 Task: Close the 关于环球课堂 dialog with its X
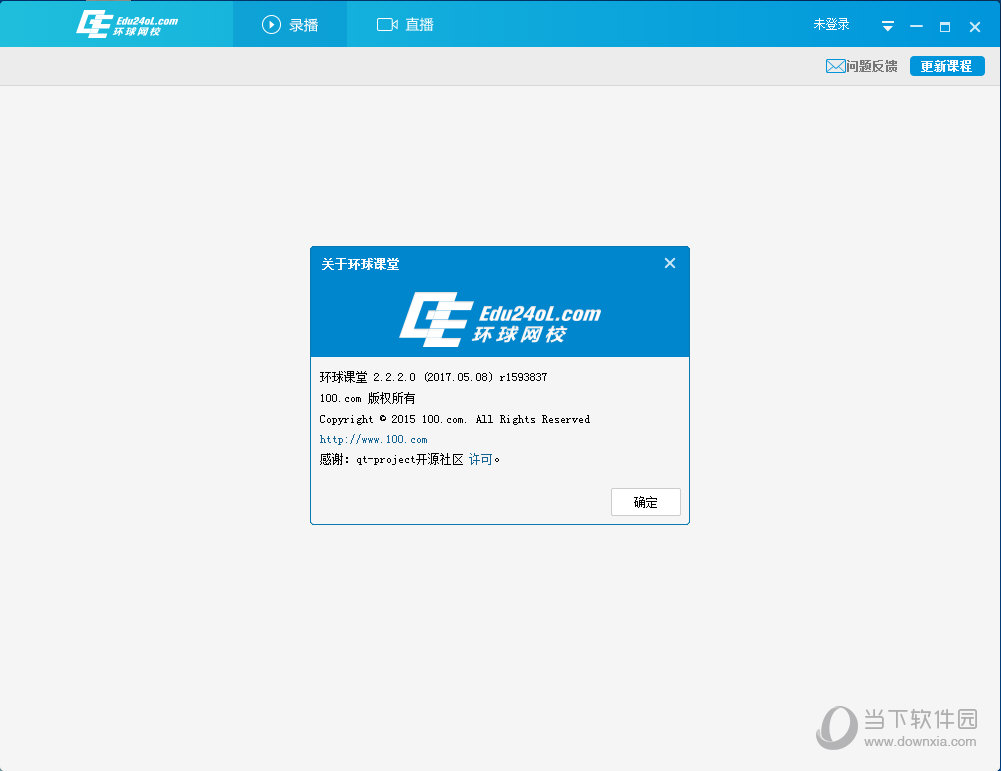click(x=670, y=263)
